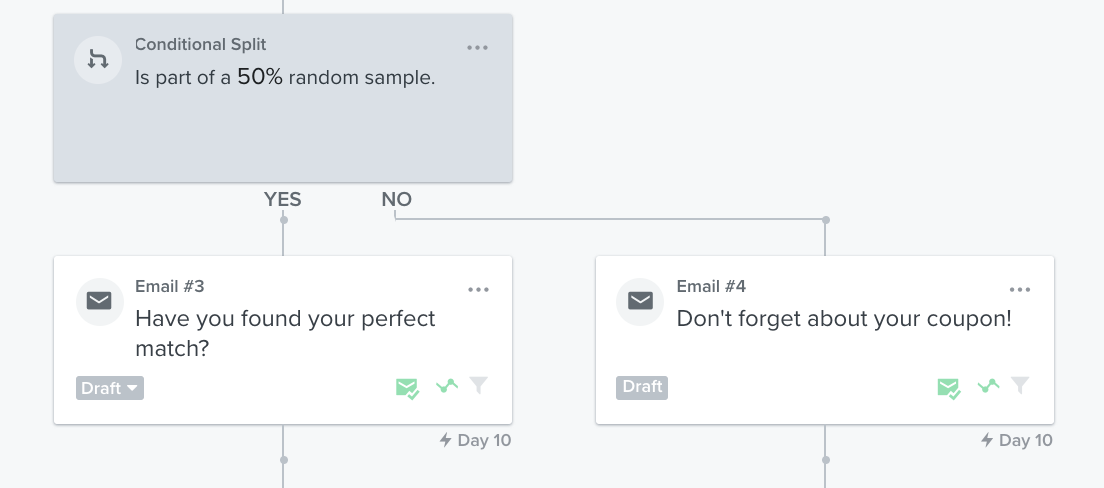Click the "Don't forget about your coupon!" subject

[844, 319]
